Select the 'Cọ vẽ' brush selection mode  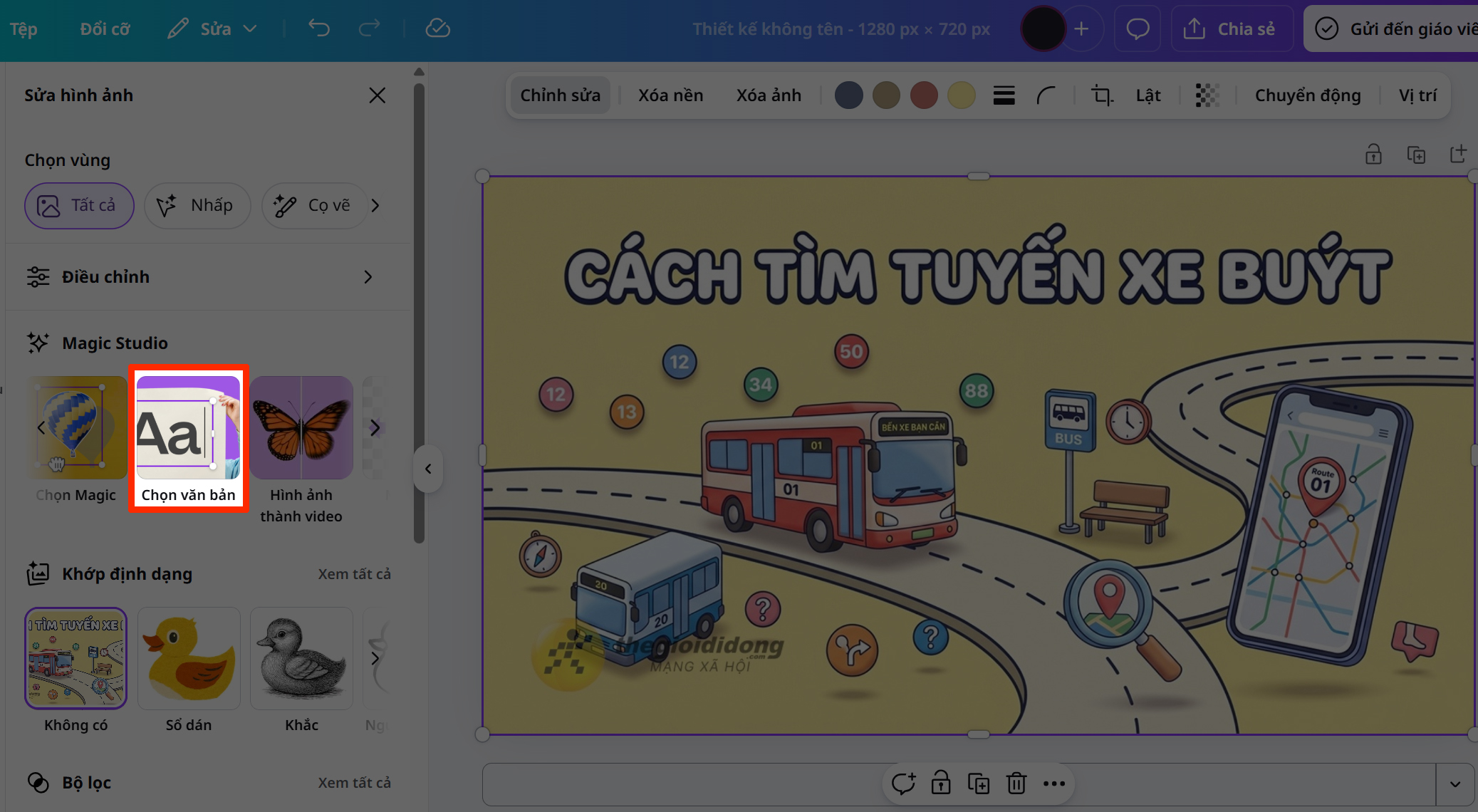pyautogui.click(x=314, y=206)
